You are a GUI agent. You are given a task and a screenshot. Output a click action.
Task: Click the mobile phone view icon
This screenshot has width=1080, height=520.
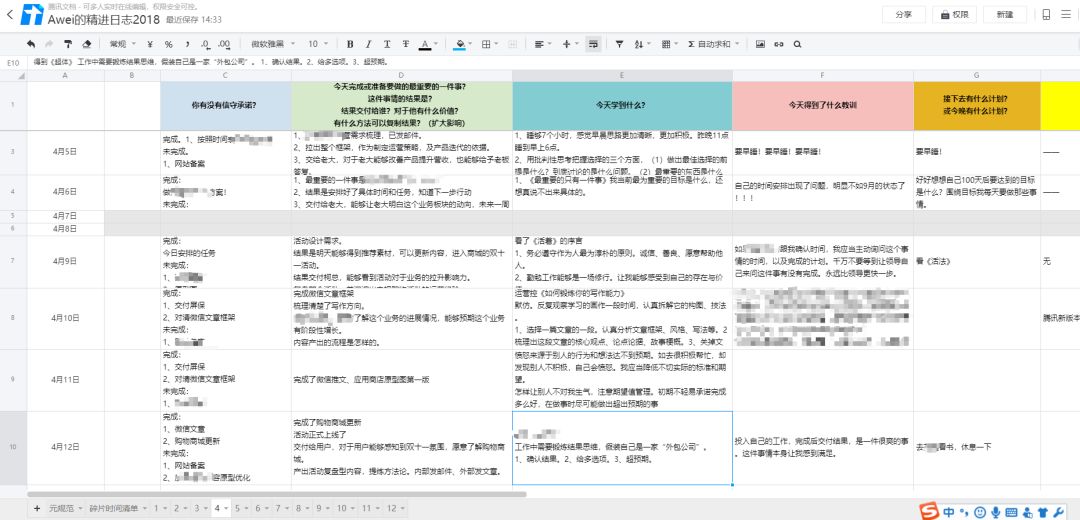click(x=1046, y=14)
